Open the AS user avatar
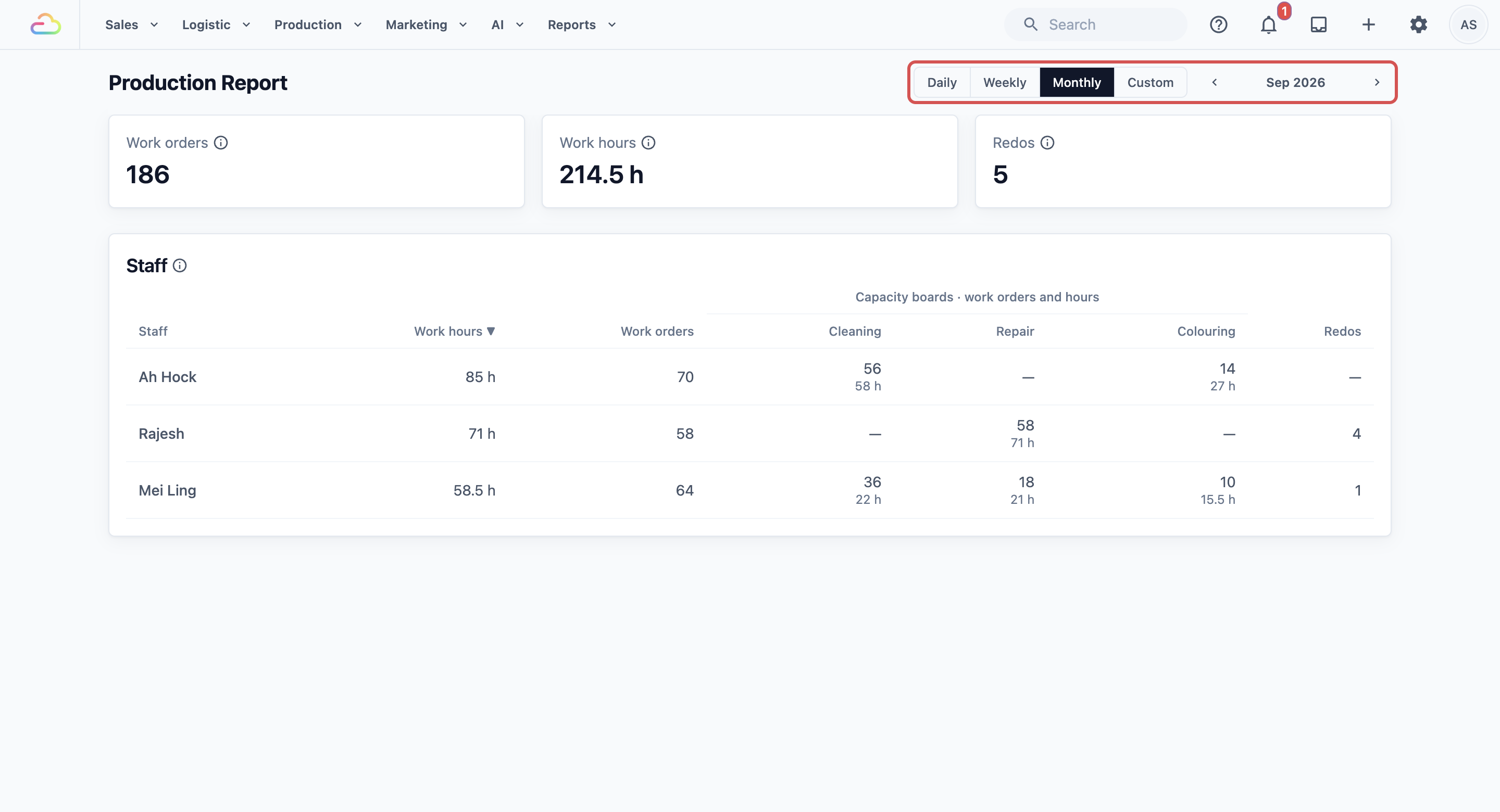1500x812 pixels. point(1468,24)
